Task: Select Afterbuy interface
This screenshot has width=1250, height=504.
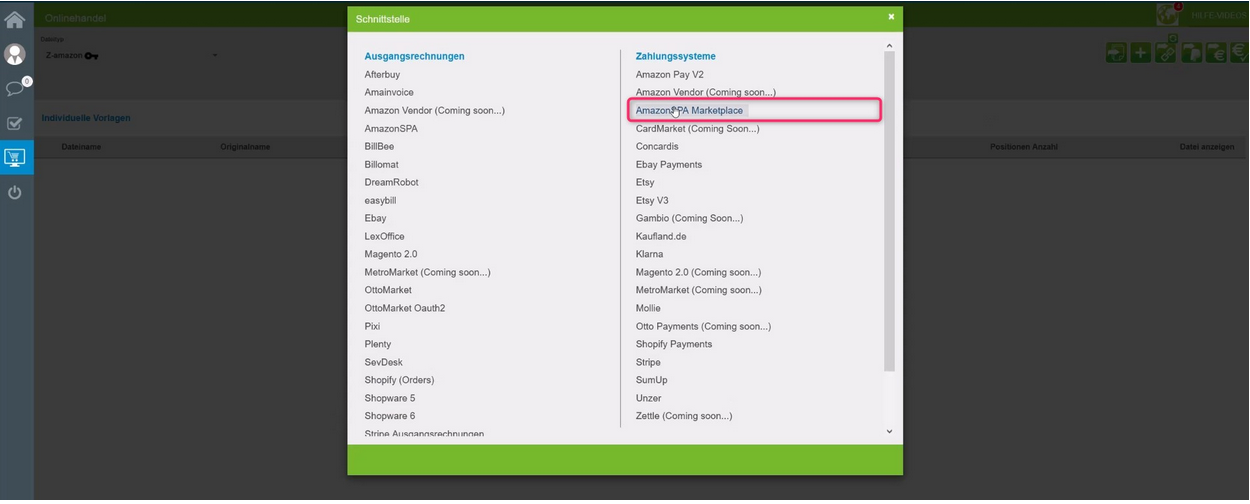Action: [384, 75]
